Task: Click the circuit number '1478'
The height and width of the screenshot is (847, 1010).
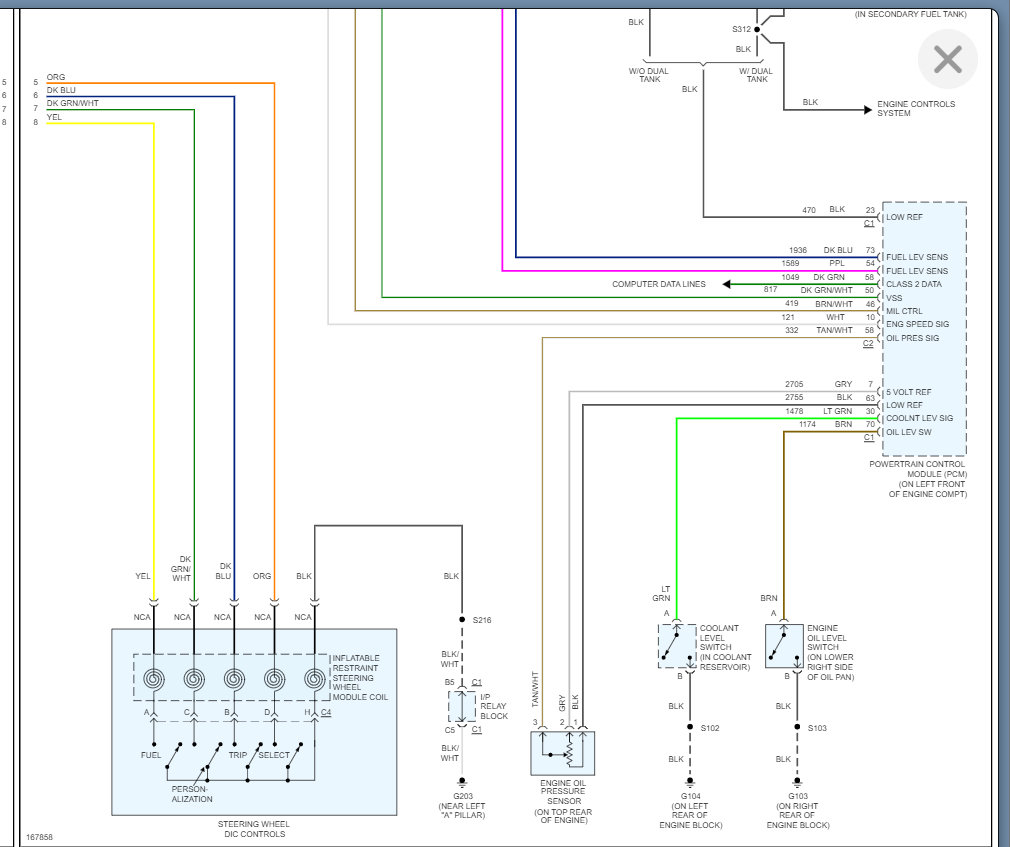Action: tap(794, 412)
